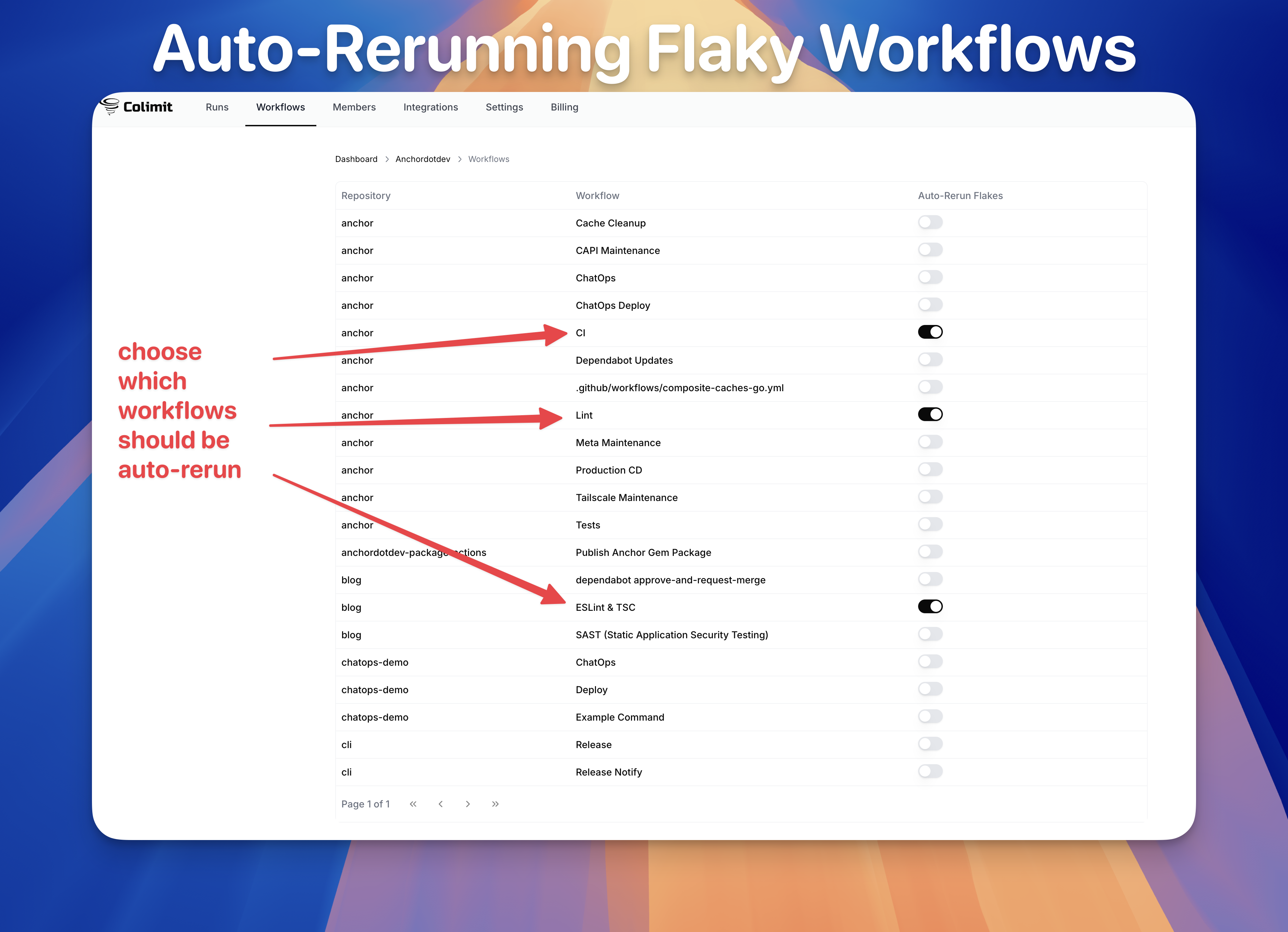
Task: Enable auto-rerun for Cache Cleanup
Action: coord(930,222)
